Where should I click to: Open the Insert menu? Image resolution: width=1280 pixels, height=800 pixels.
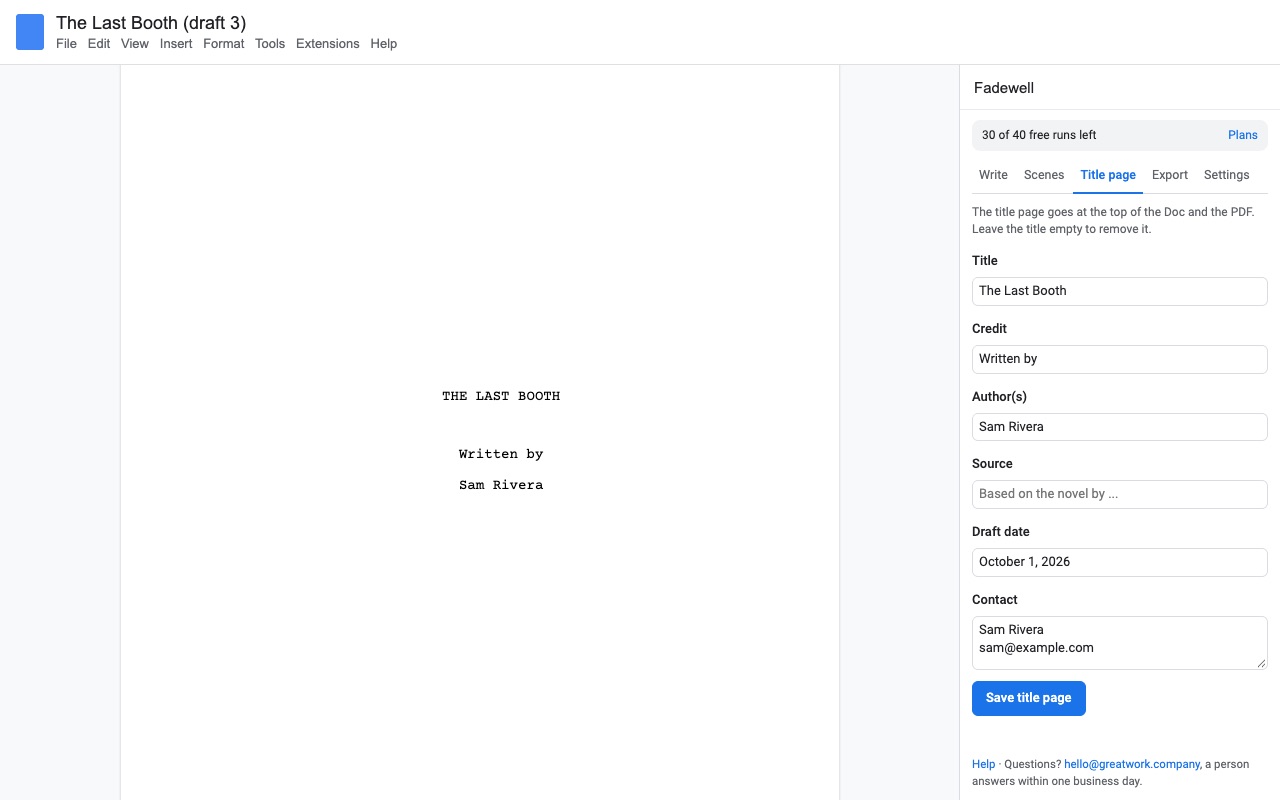point(176,44)
